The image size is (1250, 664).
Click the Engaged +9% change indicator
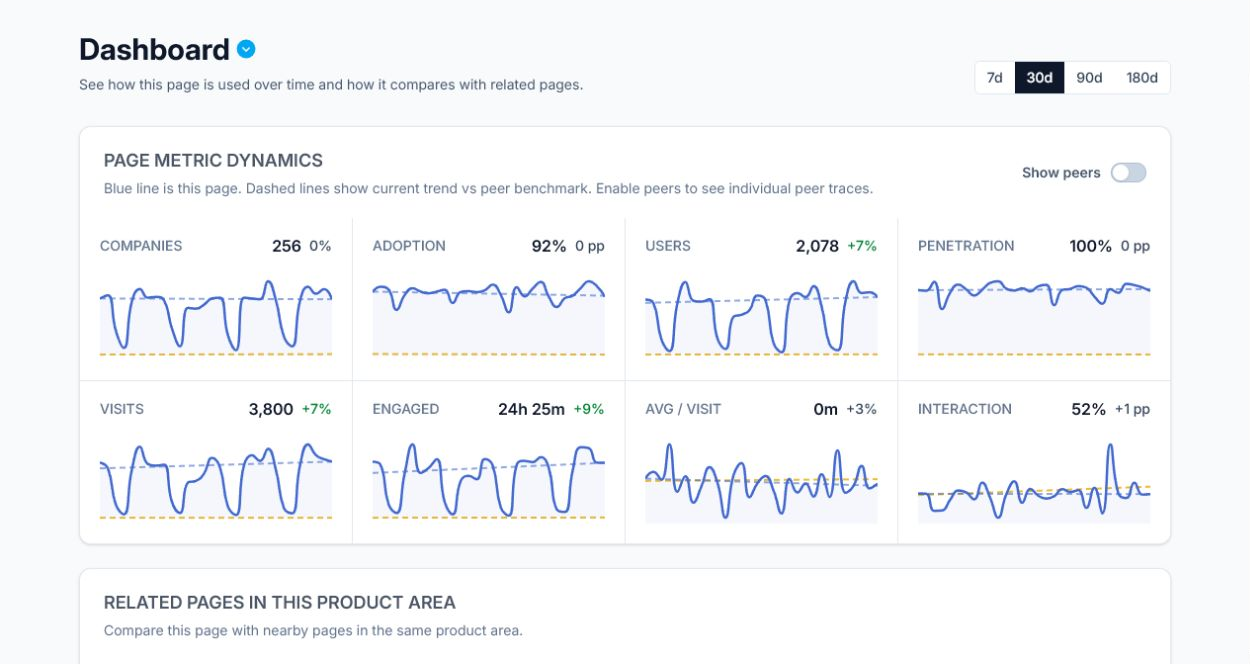[589, 409]
